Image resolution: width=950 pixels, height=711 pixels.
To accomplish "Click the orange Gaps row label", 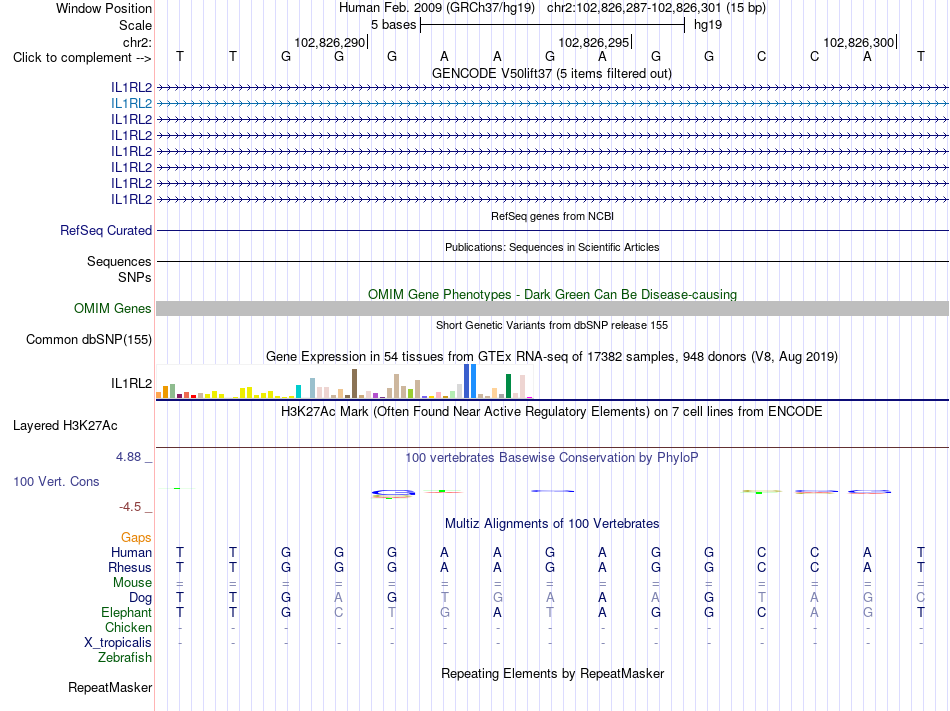I will point(136,538).
